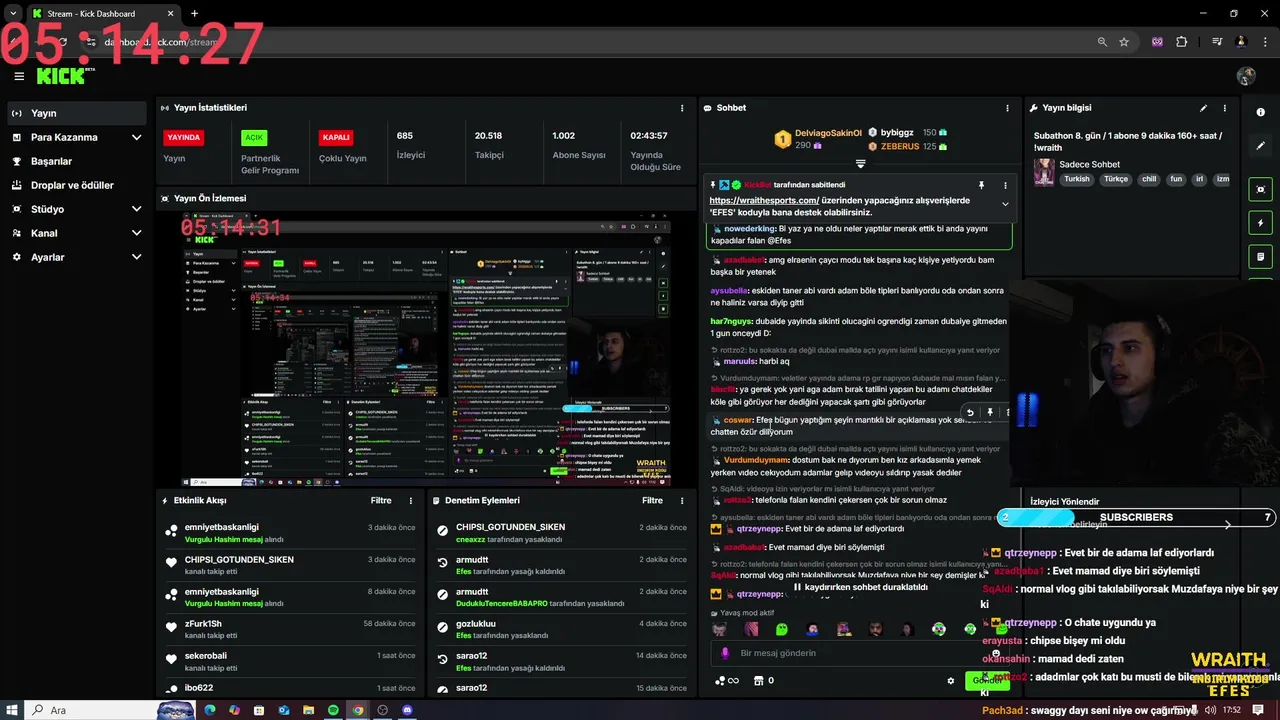The height and width of the screenshot is (720, 1280).
Task: Open Etkinlik Akışı three-dot menu
Action: point(410,500)
